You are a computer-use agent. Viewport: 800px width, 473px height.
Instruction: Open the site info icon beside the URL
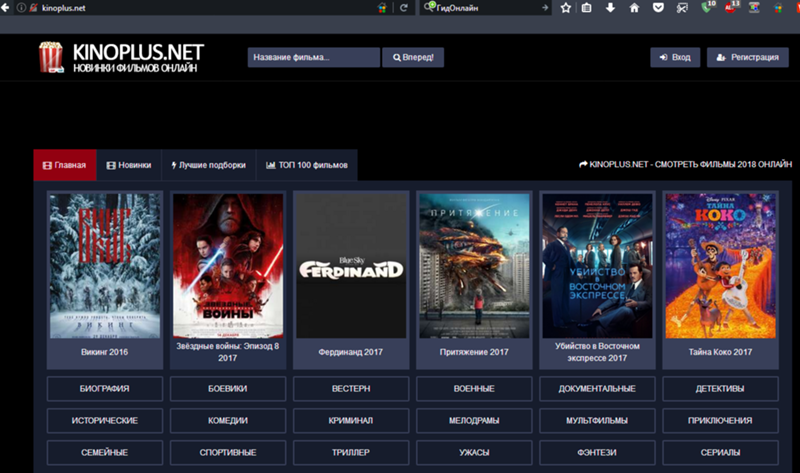21,8
